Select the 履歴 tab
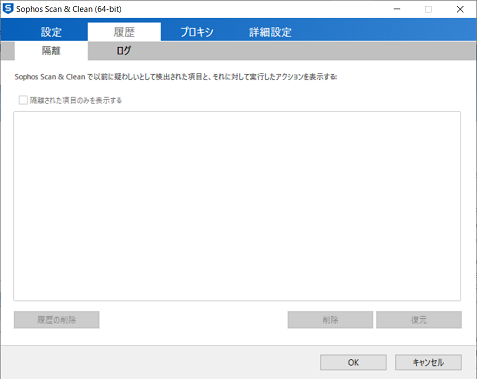This screenshot has width=477, height=379. (x=124, y=32)
